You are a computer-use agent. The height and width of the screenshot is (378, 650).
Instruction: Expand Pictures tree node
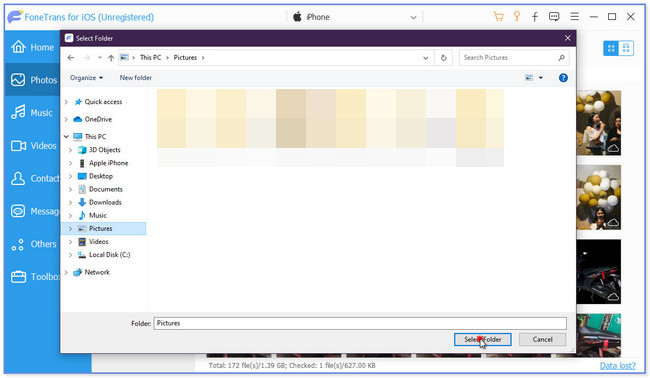pos(70,229)
